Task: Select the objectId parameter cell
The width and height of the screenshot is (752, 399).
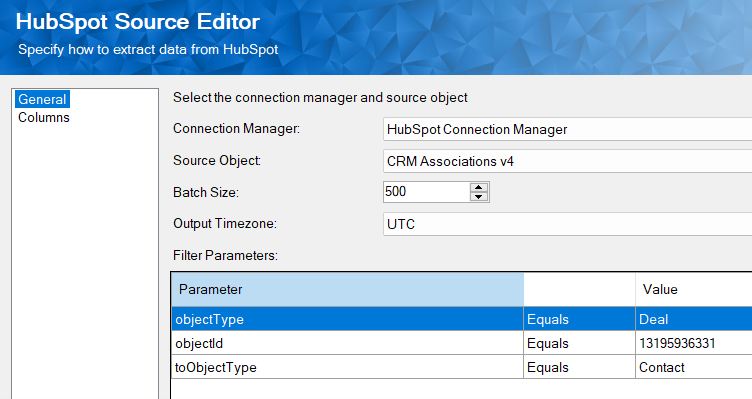Action: (347, 343)
